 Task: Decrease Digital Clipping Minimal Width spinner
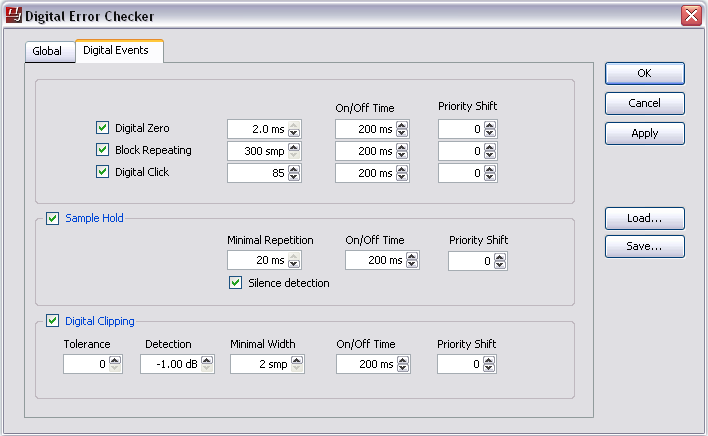click(x=298, y=369)
